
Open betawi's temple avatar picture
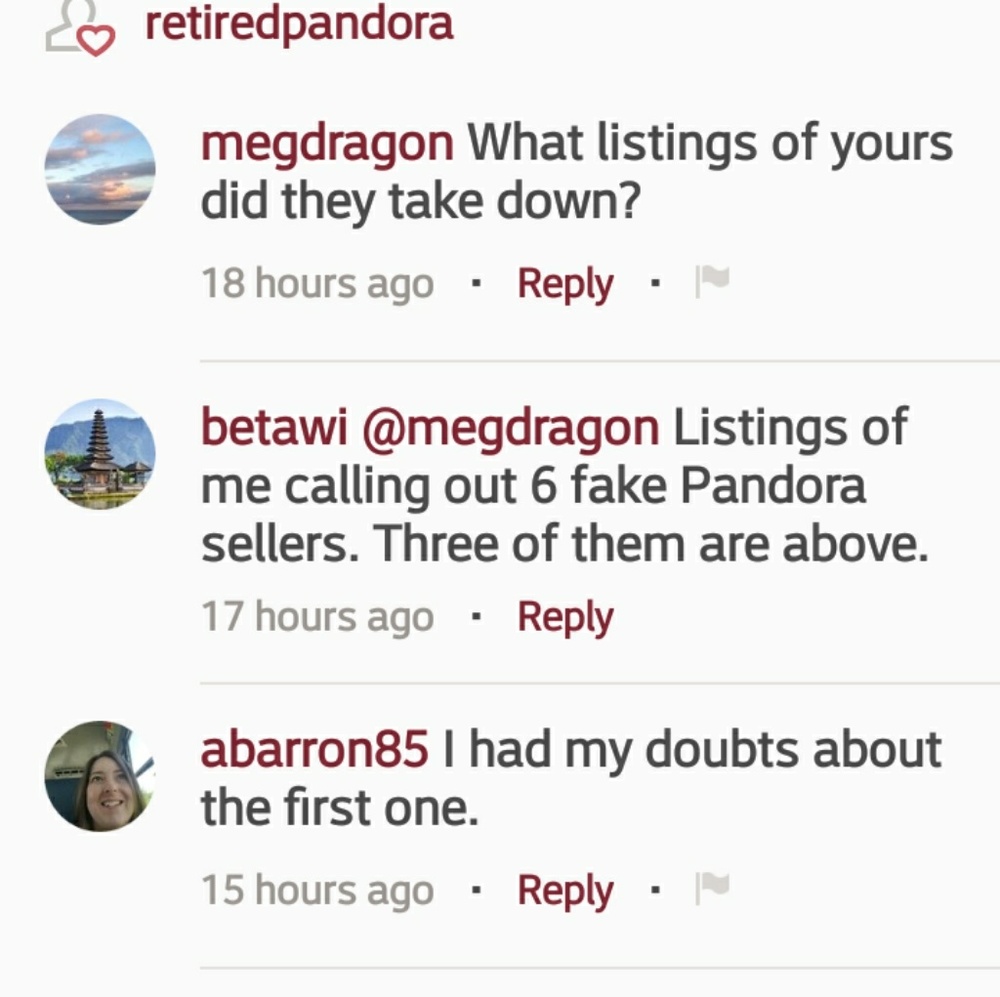click(100, 454)
